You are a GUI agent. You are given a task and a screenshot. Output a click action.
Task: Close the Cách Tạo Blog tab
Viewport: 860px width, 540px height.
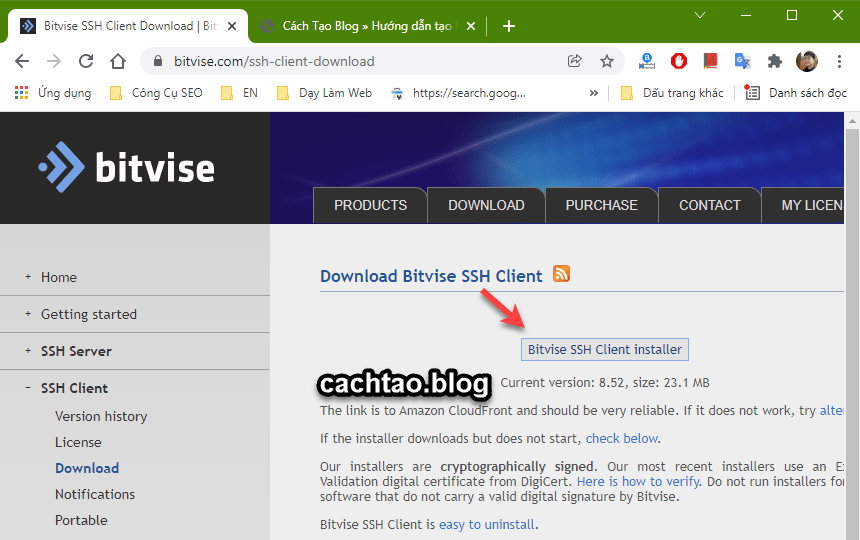pos(471,26)
